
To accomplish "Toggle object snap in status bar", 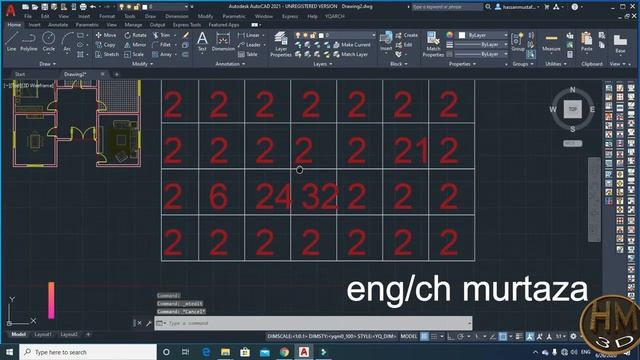I will click(503, 336).
